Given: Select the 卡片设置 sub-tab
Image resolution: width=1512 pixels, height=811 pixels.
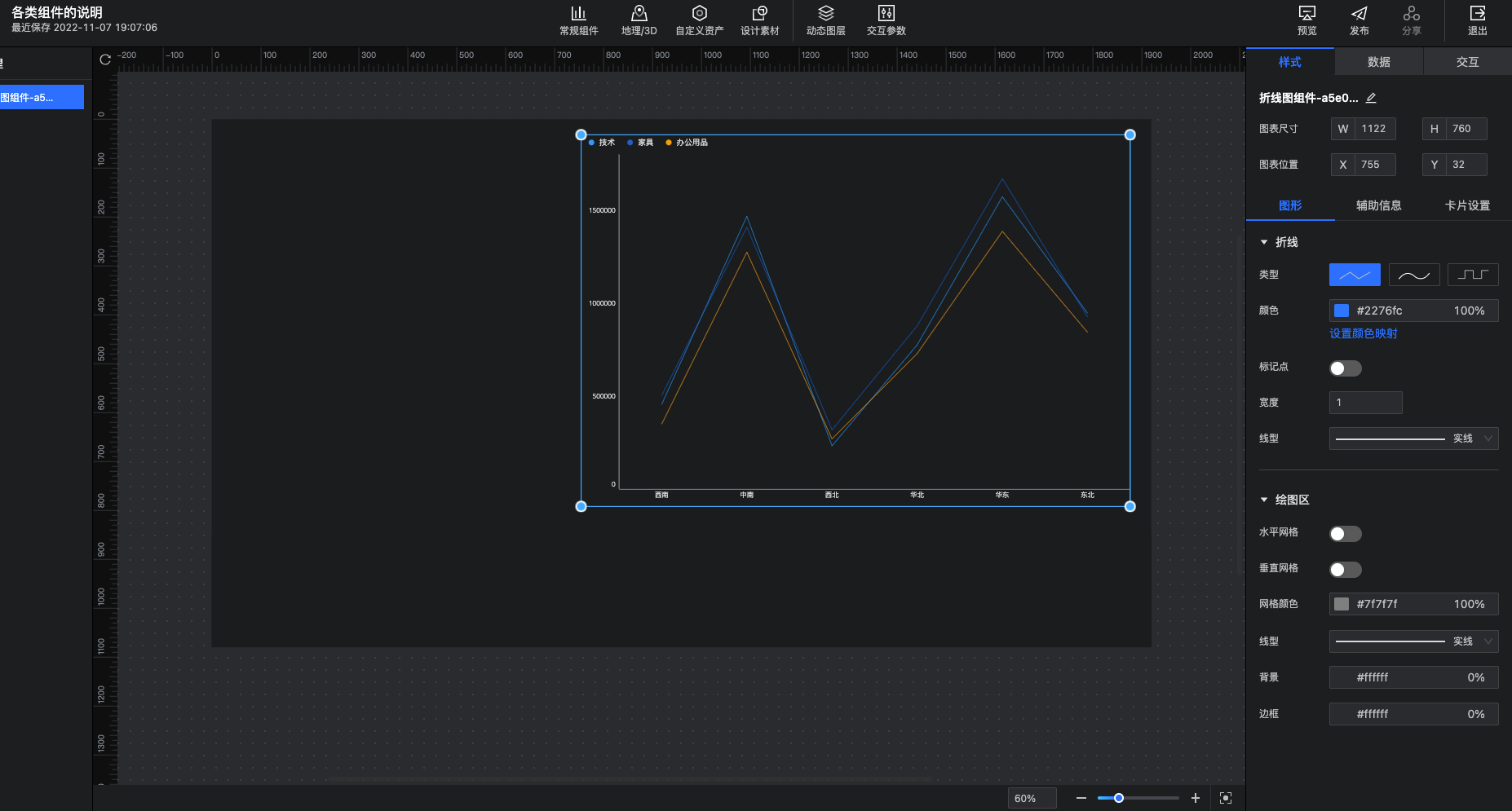Looking at the screenshot, I should [1467, 205].
